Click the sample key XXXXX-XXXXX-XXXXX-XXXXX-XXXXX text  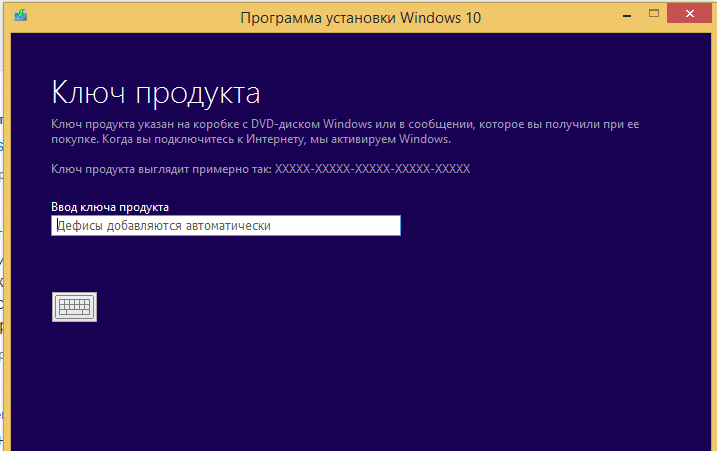point(372,169)
